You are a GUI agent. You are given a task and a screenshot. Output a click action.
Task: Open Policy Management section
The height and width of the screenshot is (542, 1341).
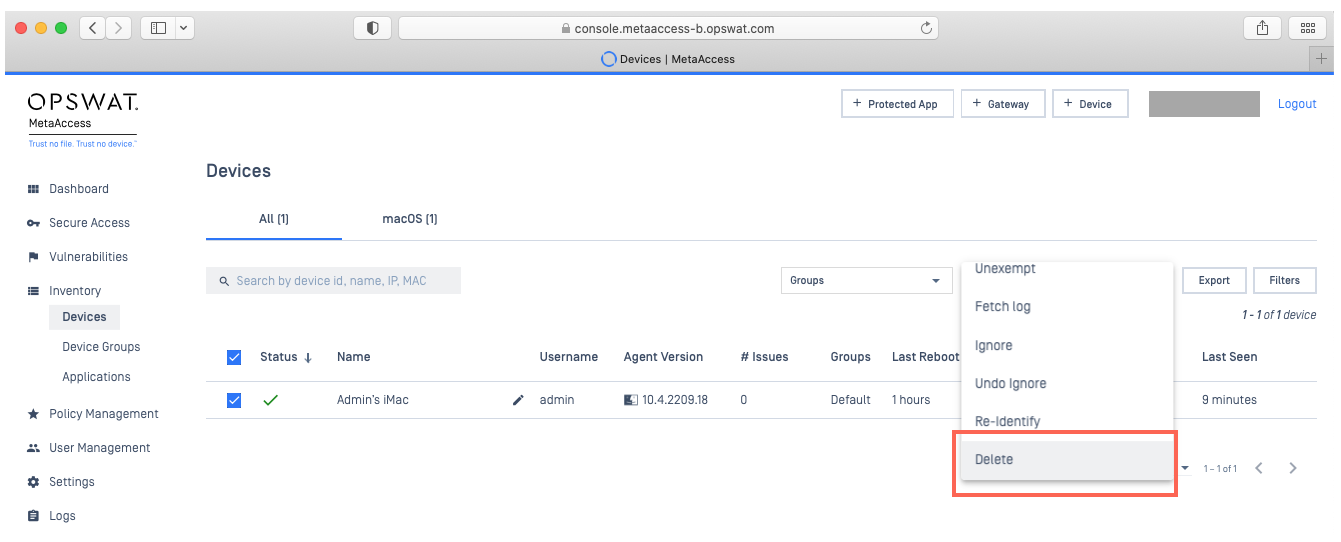point(104,414)
